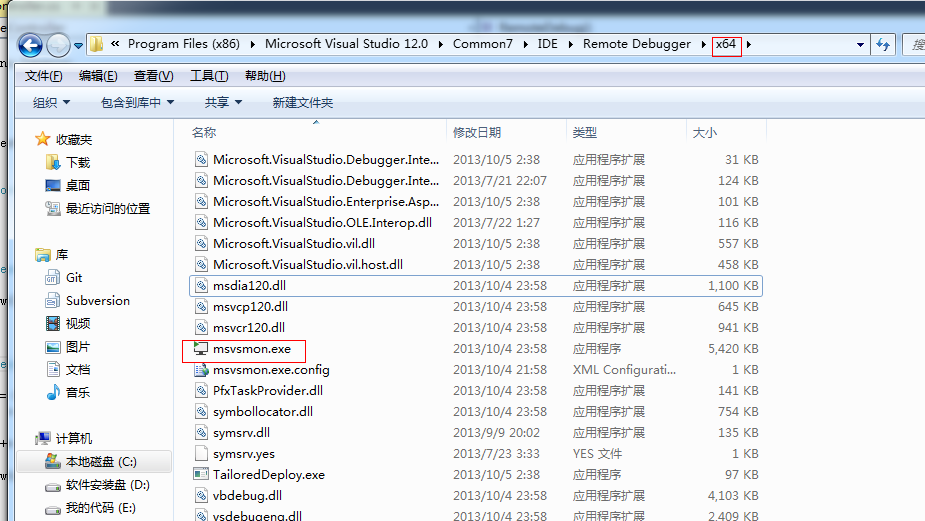The width and height of the screenshot is (925, 521).
Task: Open the 文件(F) menu
Action: [x=44, y=76]
